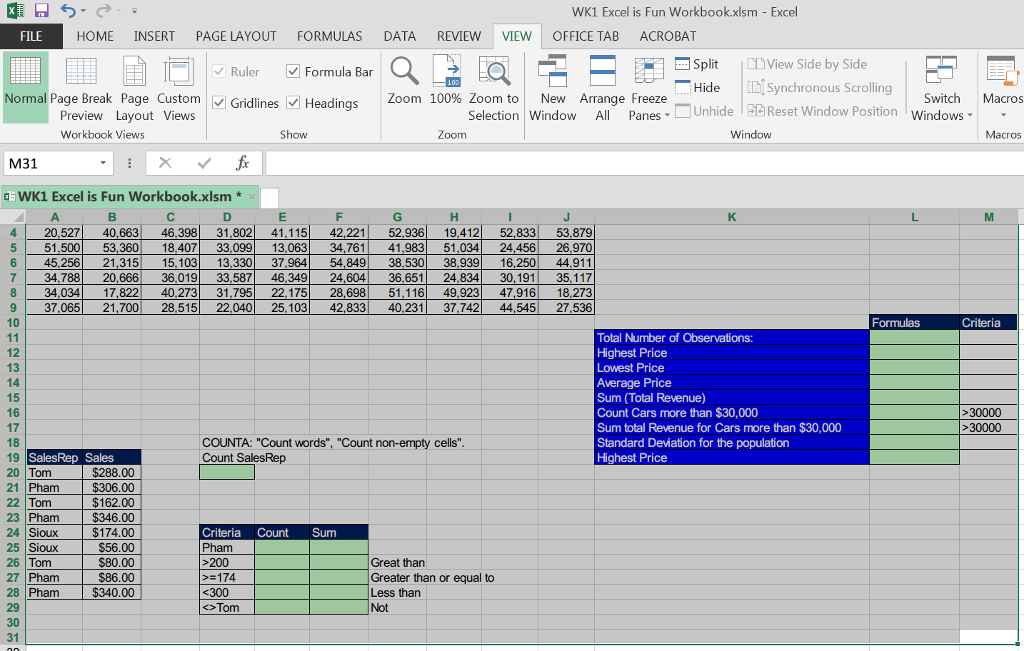Viewport: 1024px width, 651px height.
Task: Toggle the Headings checkbox
Action: [x=293, y=103]
